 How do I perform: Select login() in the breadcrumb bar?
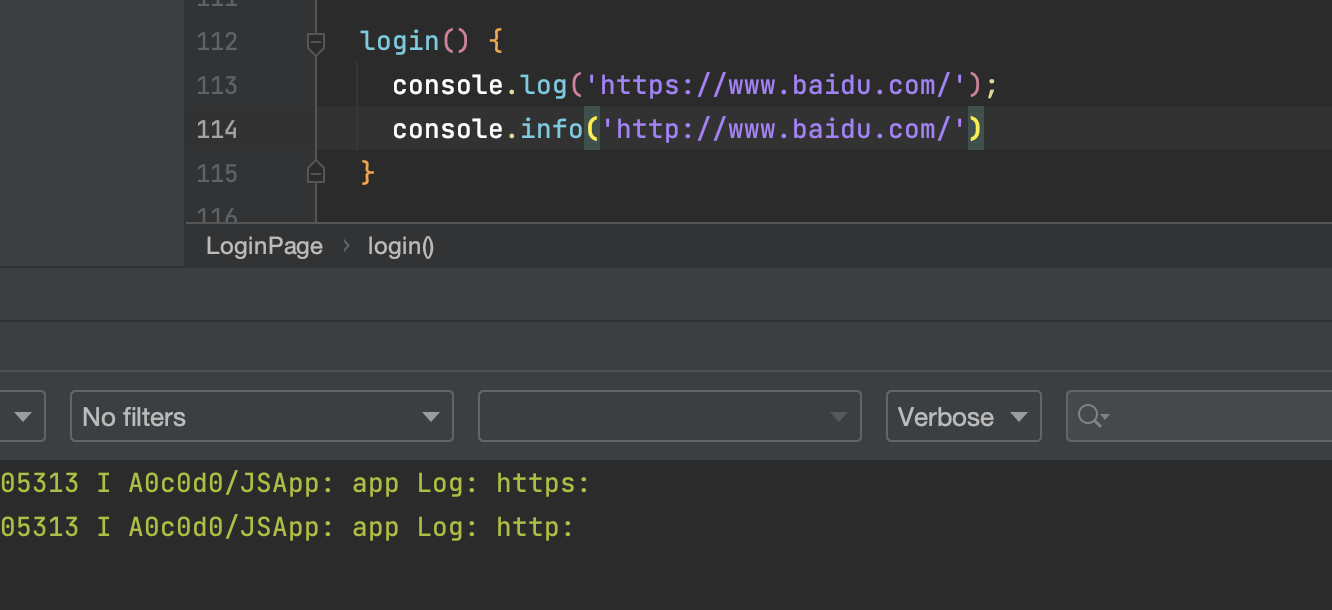[x=401, y=246]
